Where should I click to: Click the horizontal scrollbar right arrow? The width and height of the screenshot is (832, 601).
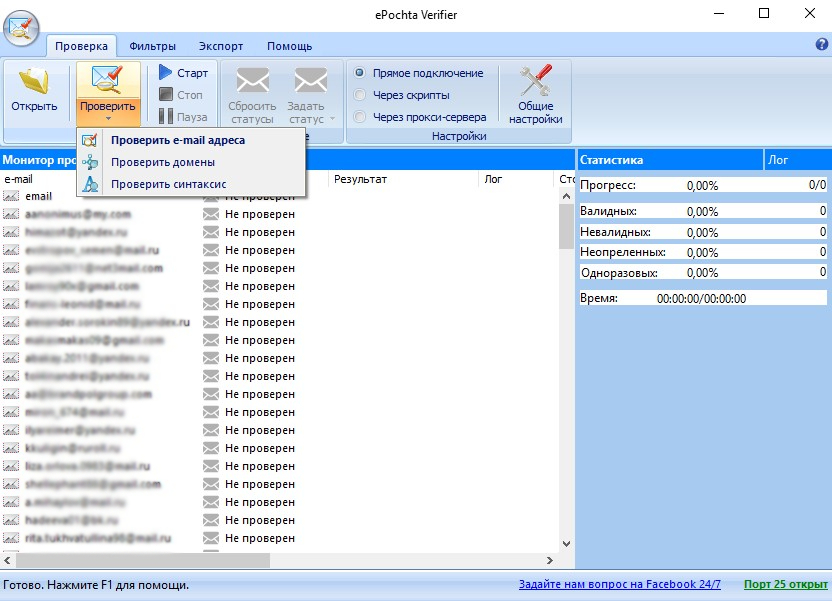coord(550,560)
